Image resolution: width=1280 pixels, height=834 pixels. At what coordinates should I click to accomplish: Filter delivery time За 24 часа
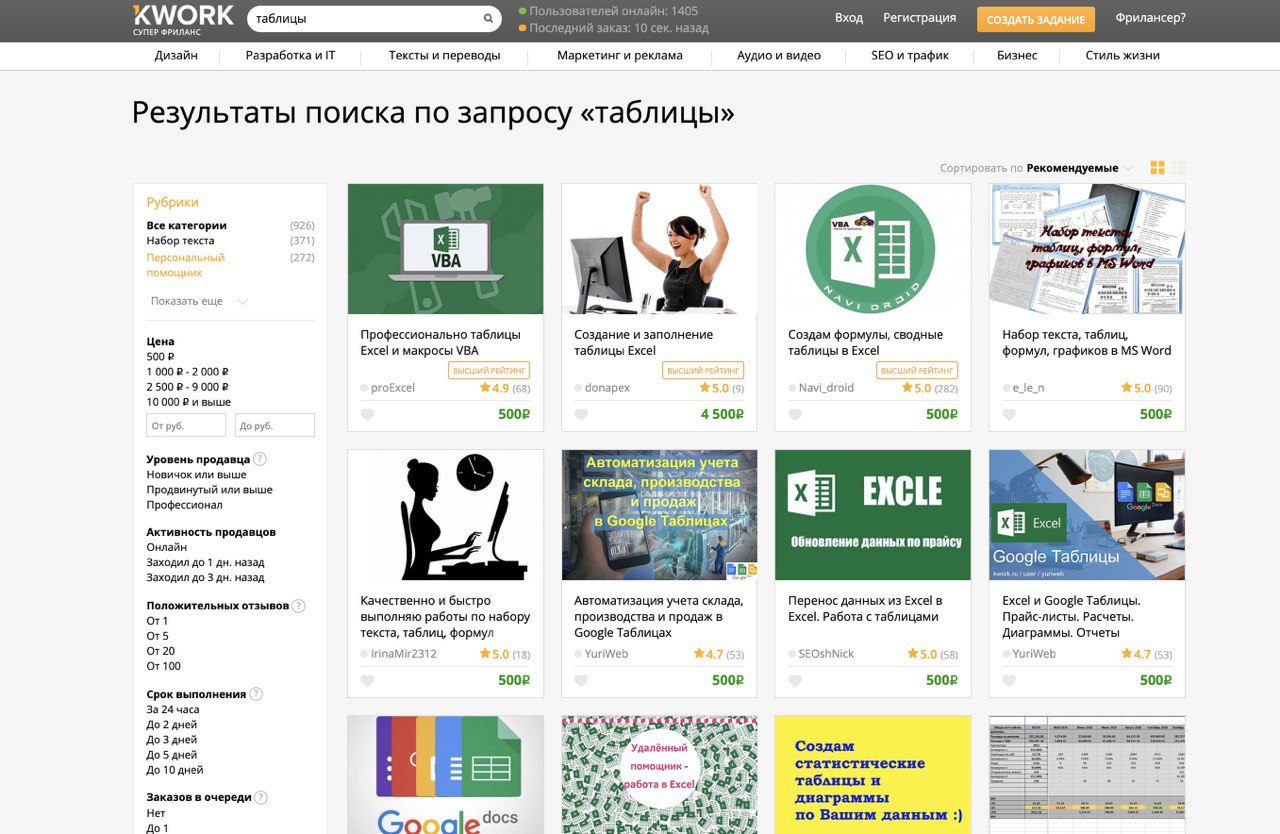coord(172,710)
